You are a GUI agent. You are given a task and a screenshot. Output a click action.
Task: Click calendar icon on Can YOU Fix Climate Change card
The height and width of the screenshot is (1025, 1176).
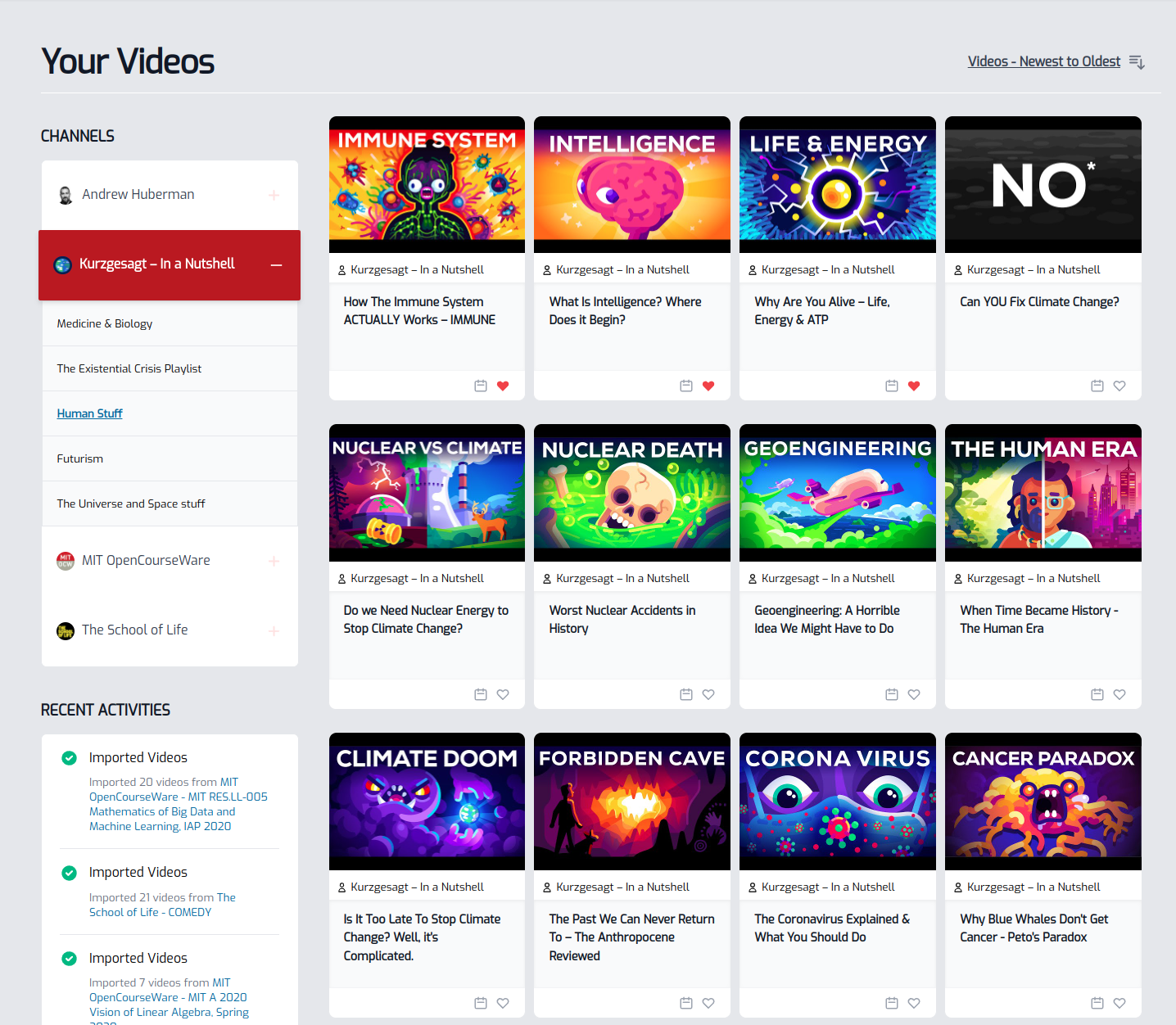coord(1097,386)
